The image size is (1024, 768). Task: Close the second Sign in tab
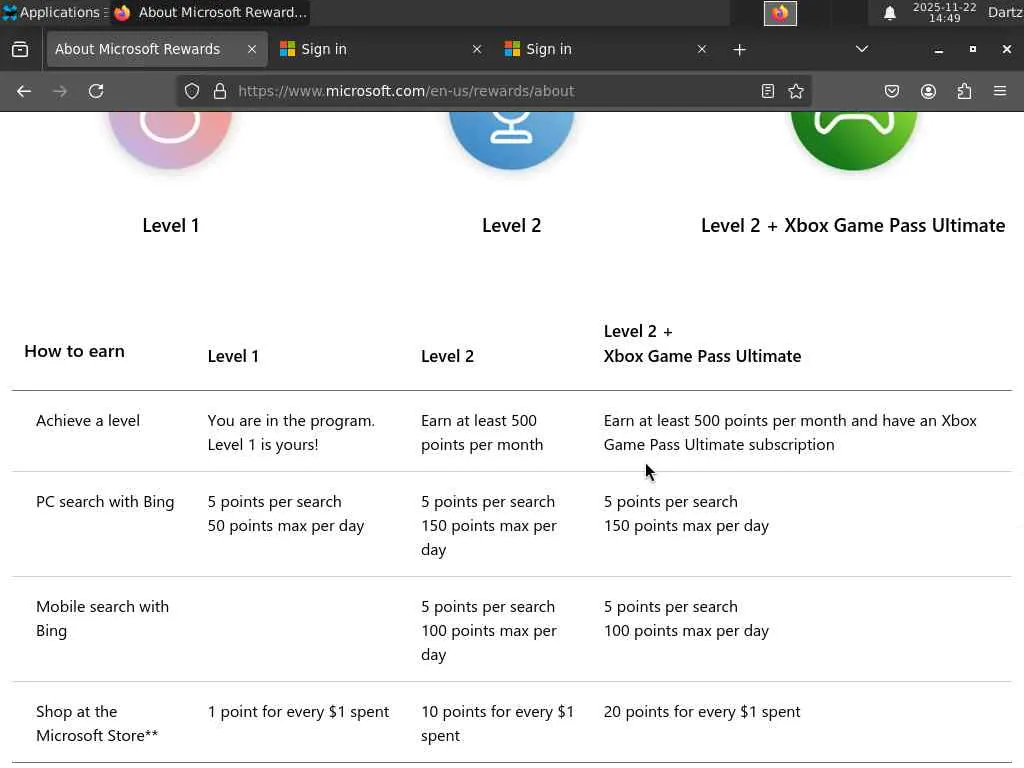point(701,50)
